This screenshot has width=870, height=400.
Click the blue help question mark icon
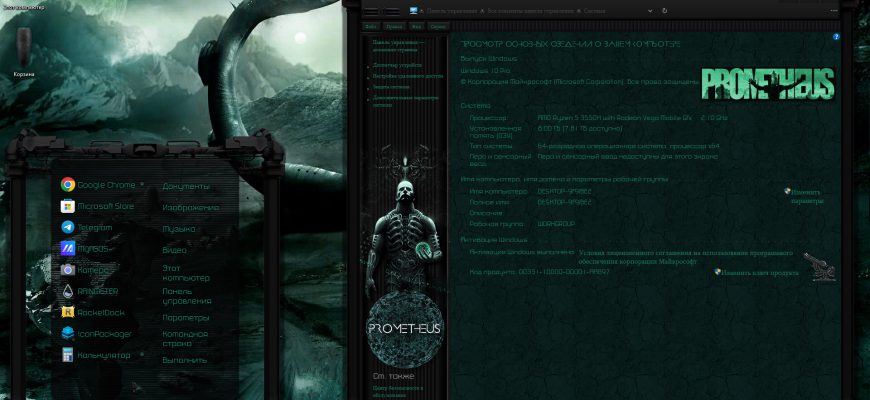836,37
